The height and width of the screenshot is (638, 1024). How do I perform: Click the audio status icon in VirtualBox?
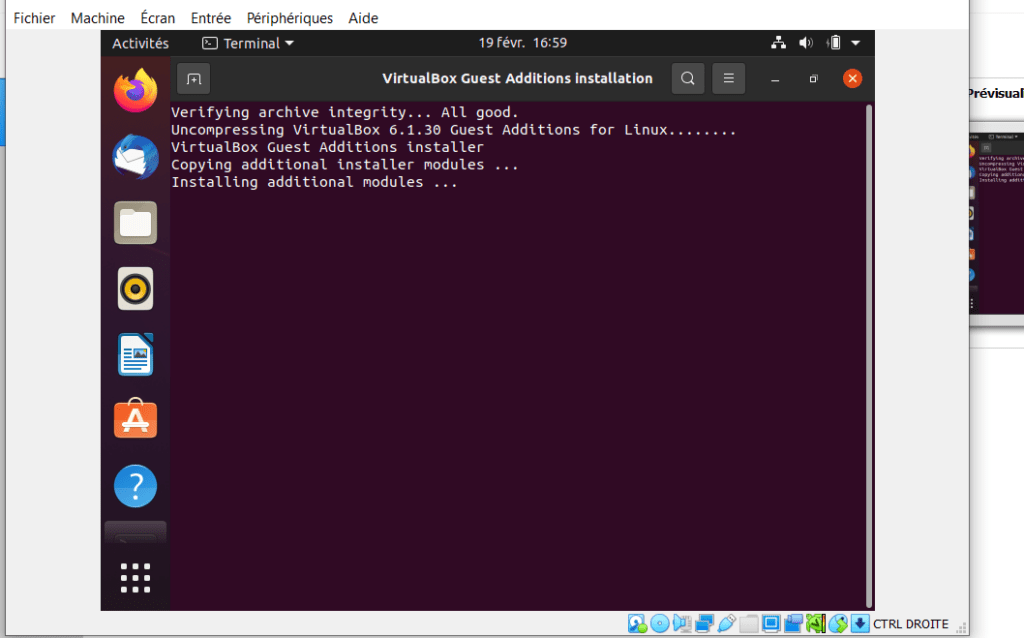tap(682, 624)
